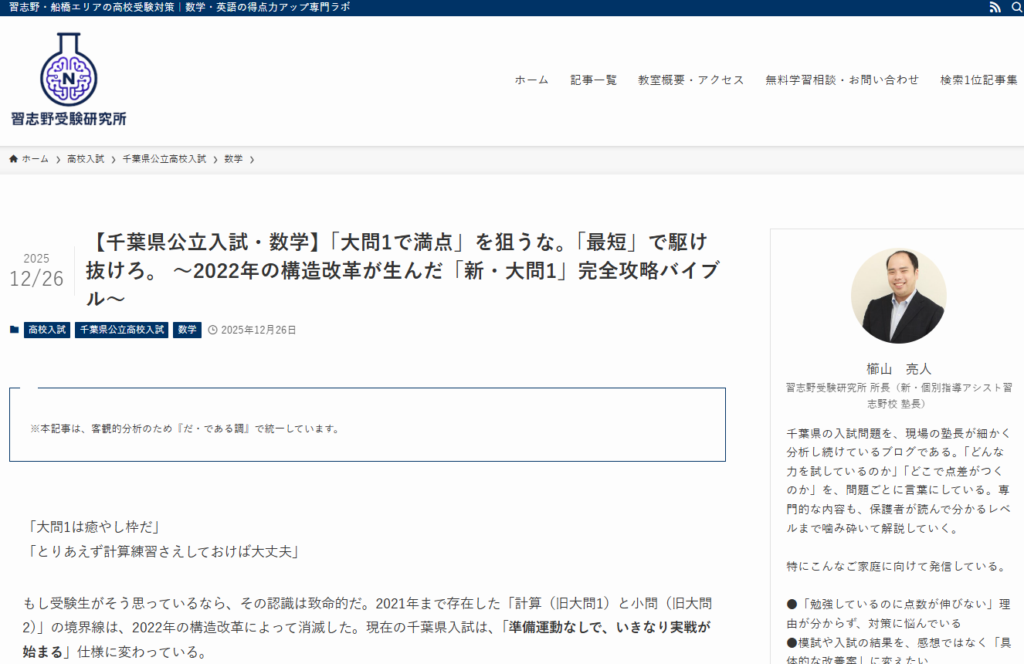Click the home icon in breadcrumb
1024x664 pixels.
click(14, 159)
